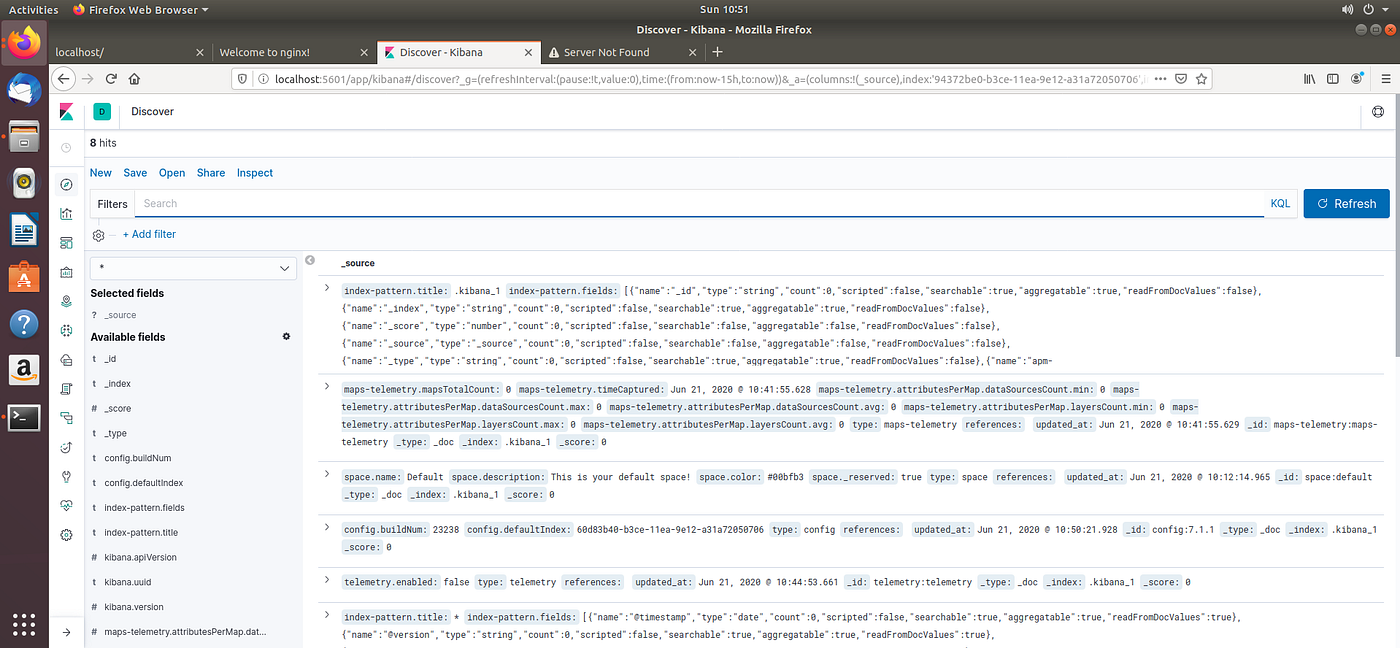Image resolution: width=1400 pixels, height=648 pixels.
Task: Launch the Maps app from the sidebar
Action: click(65, 300)
